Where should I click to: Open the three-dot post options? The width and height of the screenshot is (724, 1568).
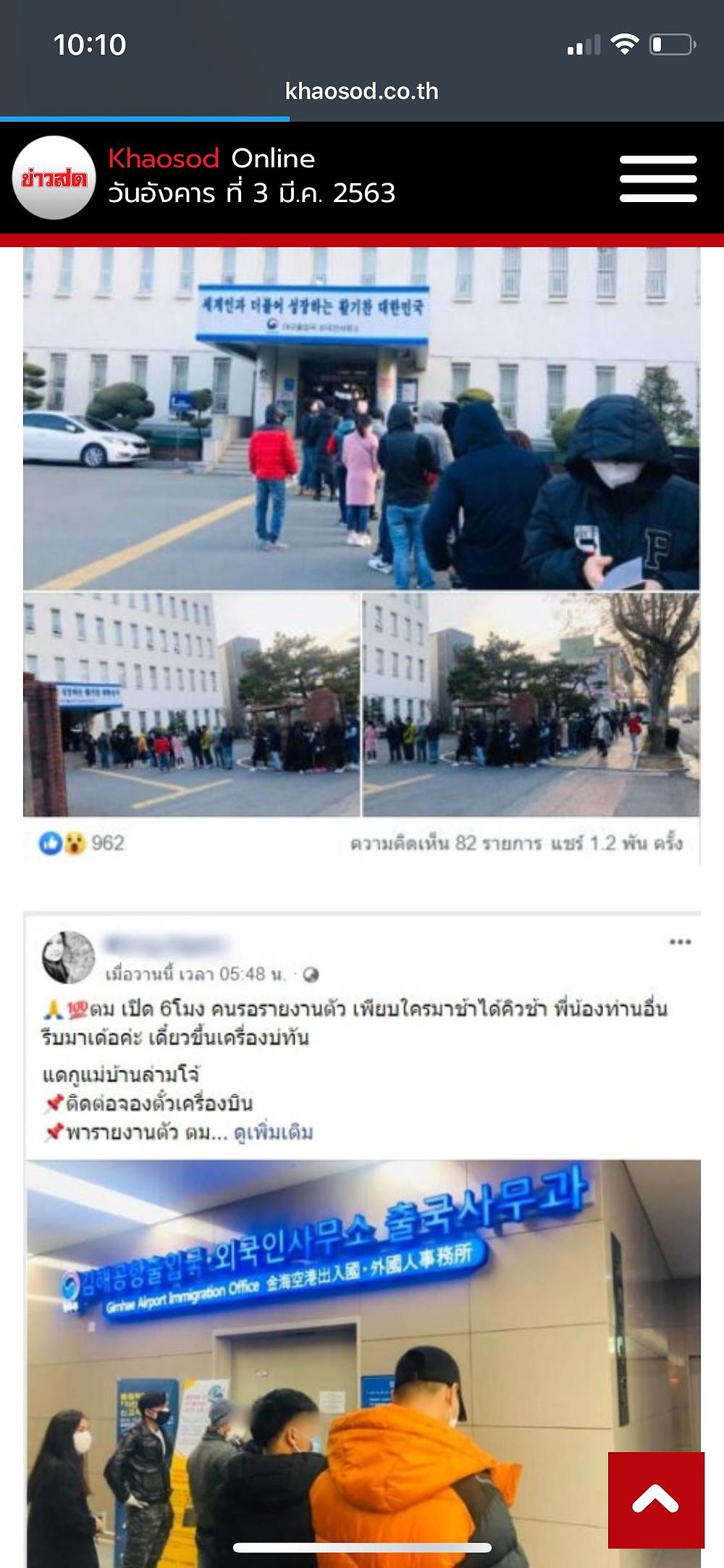680,942
